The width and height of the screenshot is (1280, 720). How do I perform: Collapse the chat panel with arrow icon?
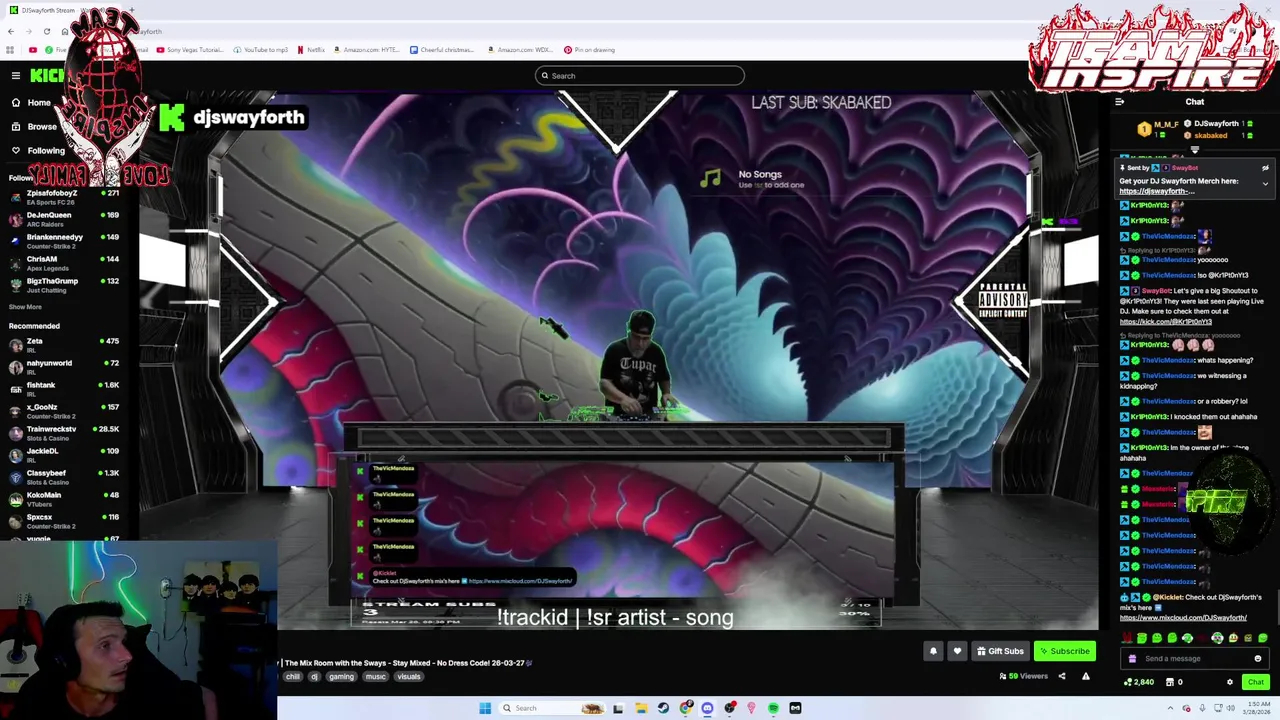click(1119, 102)
